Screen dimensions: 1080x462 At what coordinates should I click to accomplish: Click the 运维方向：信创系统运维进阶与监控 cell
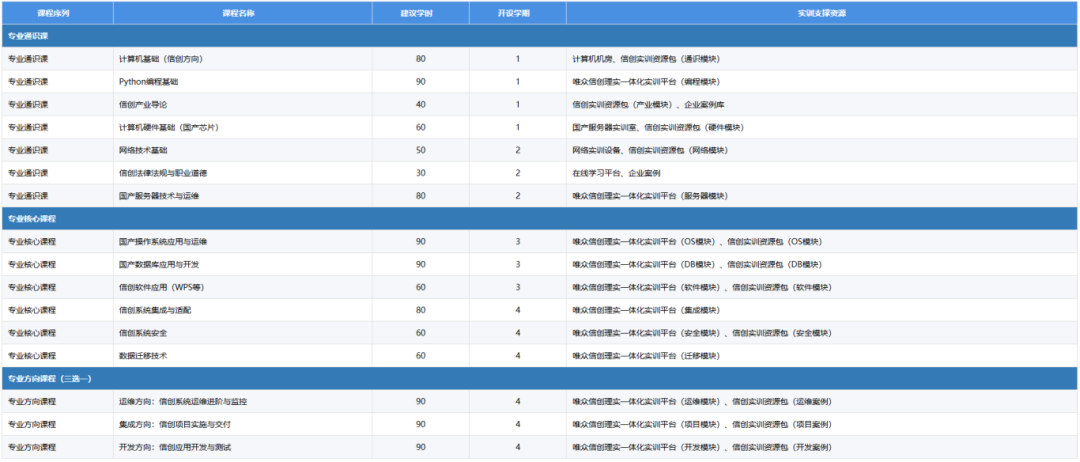182,402
